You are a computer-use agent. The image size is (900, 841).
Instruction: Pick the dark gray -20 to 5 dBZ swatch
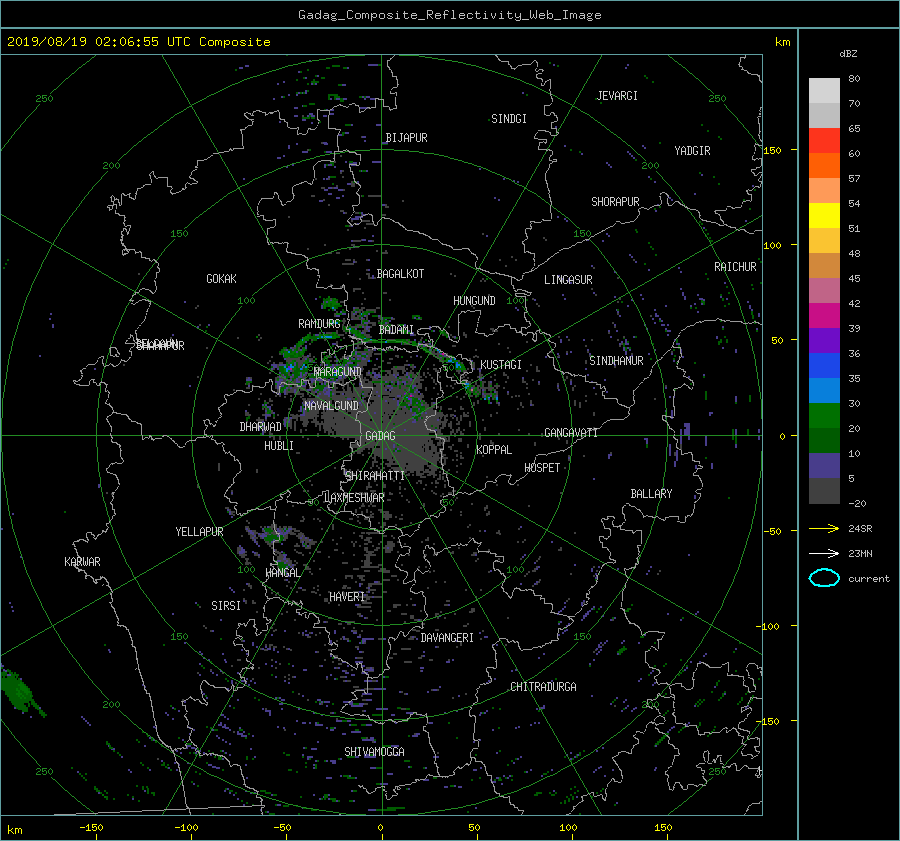point(824,490)
